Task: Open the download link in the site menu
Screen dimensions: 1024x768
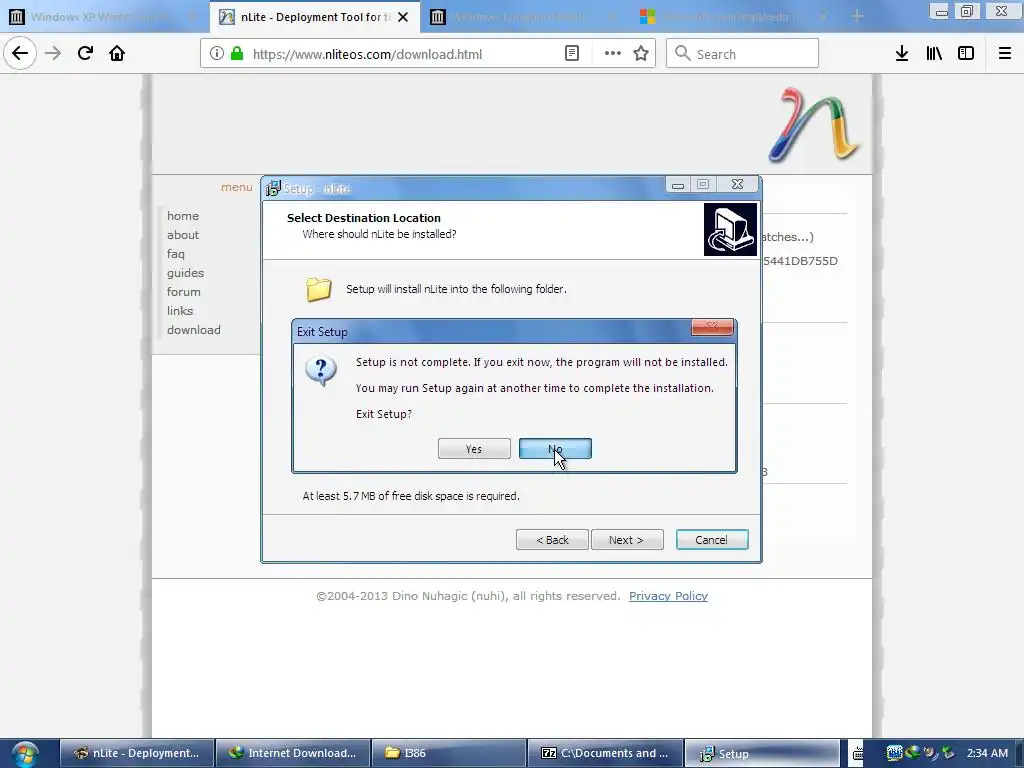Action: coord(194,330)
